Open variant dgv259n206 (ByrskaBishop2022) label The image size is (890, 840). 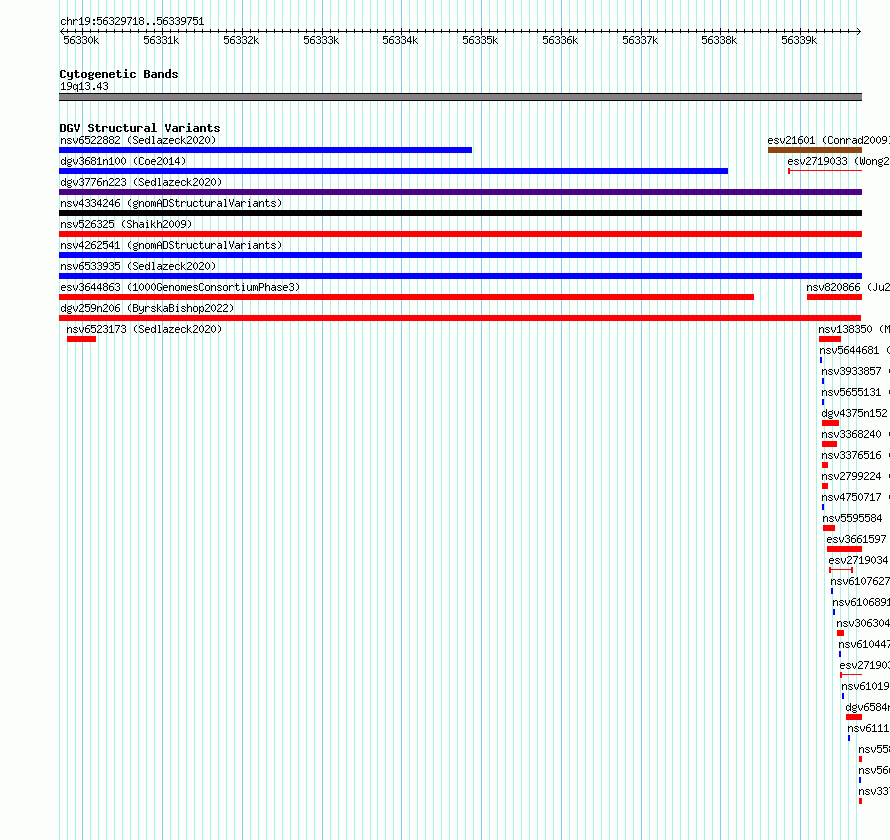pyautogui.click(x=147, y=308)
